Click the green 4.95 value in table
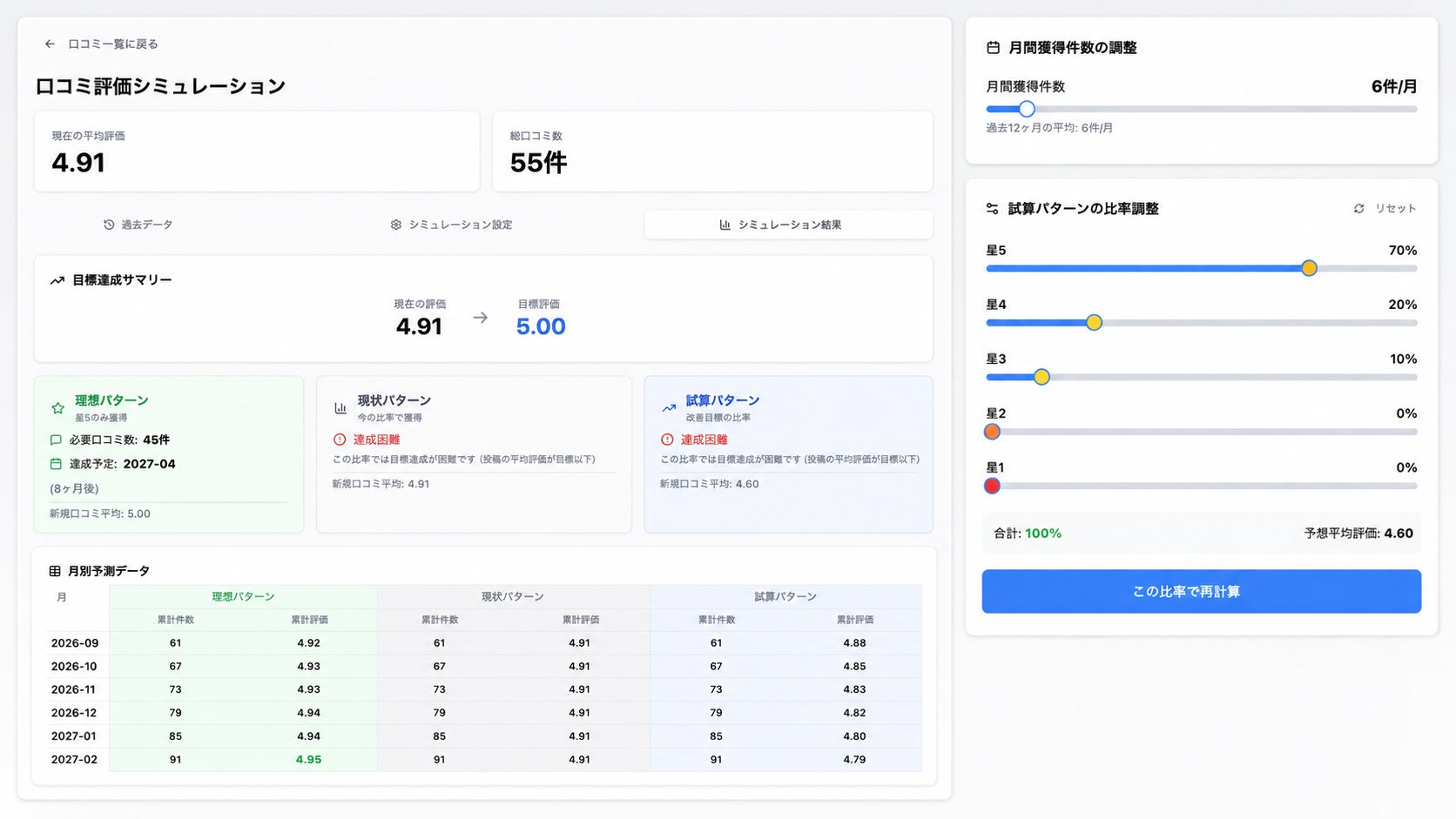The image size is (1456, 819). [308, 760]
